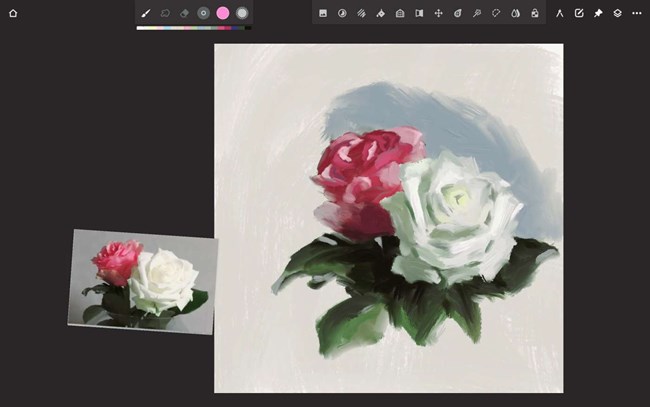Open the brush size settings circle
Image resolution: width=650 pixels, height=407 pixels.
tap(203, 13)
